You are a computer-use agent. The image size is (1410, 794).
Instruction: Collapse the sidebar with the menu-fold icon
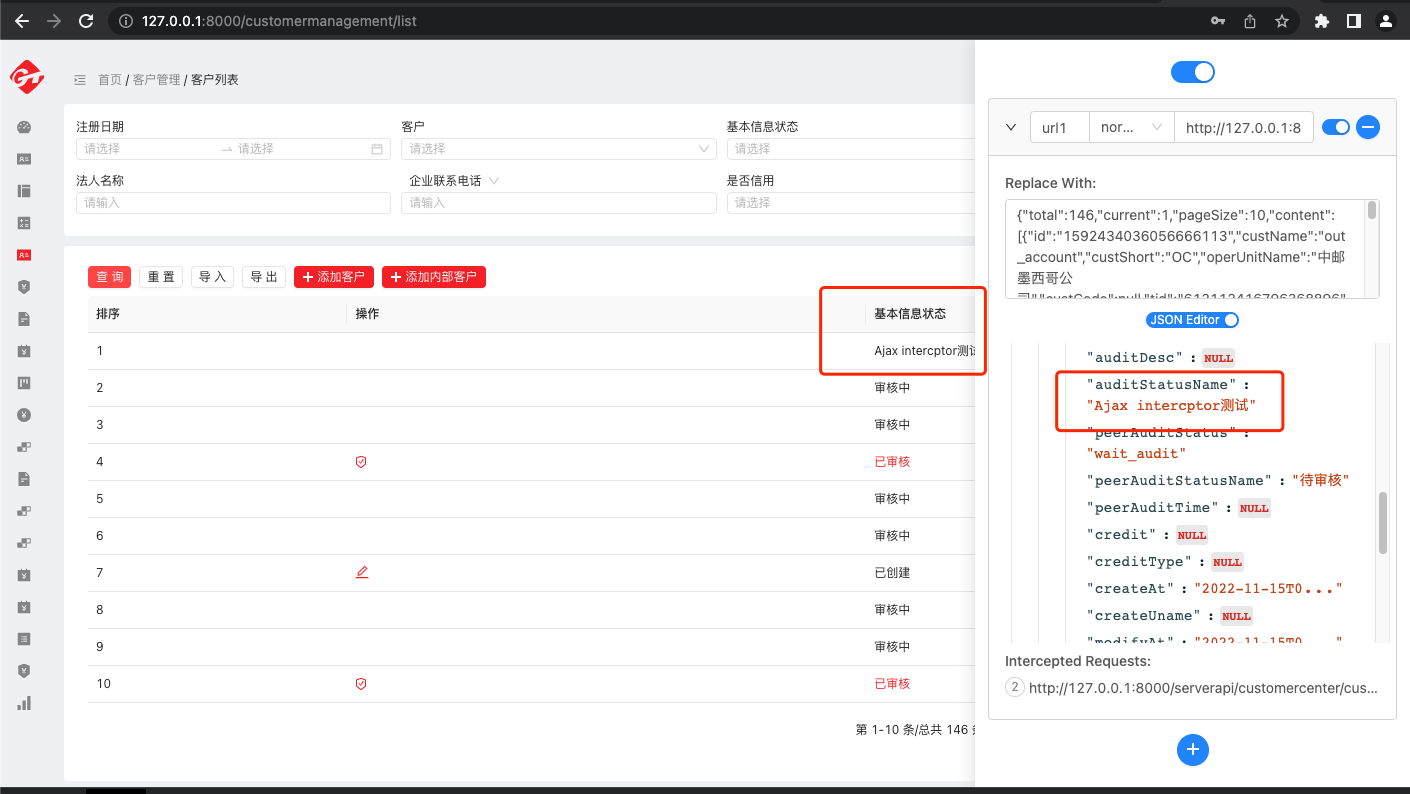80,80
